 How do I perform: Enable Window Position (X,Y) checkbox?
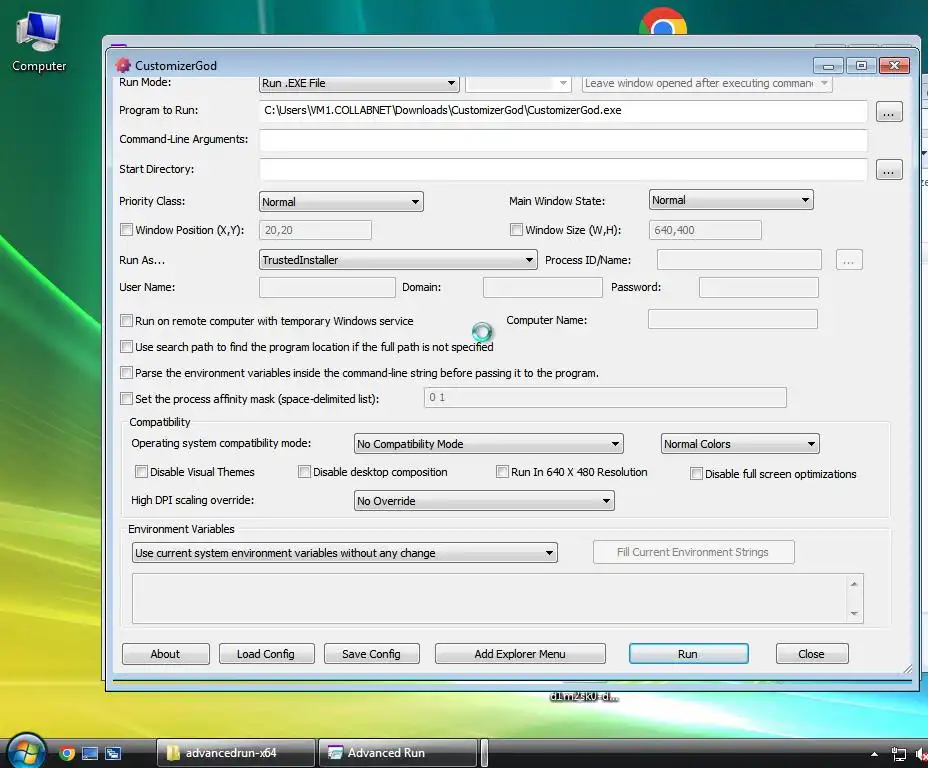click(x=126, y=230)
